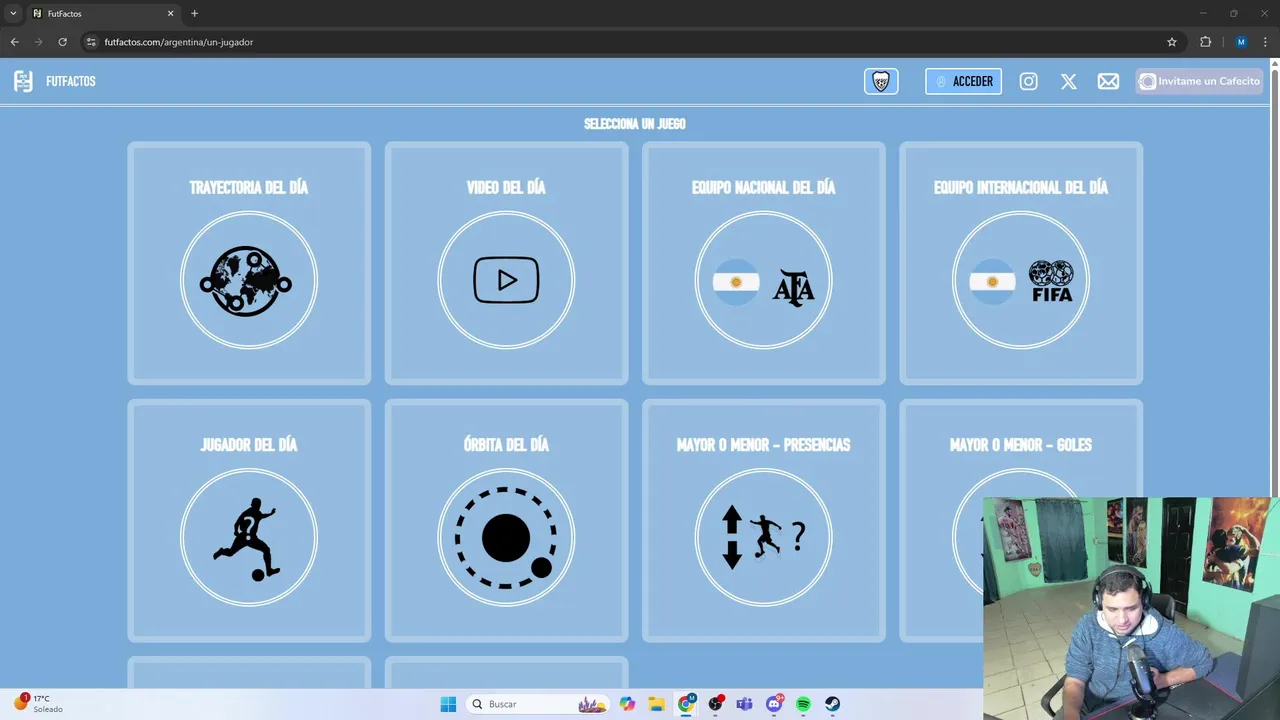Click the Mayor o Menor - Presencias title
Screen dimensions: 1280x720
point(763,445)
